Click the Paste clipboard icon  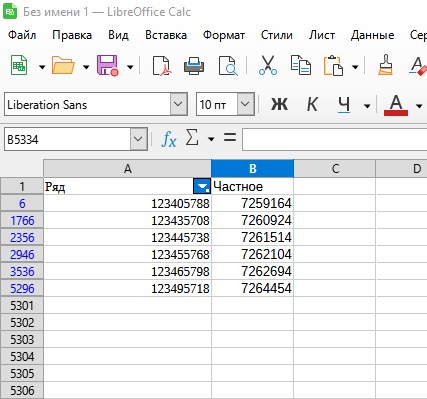(x=333, y=65)
